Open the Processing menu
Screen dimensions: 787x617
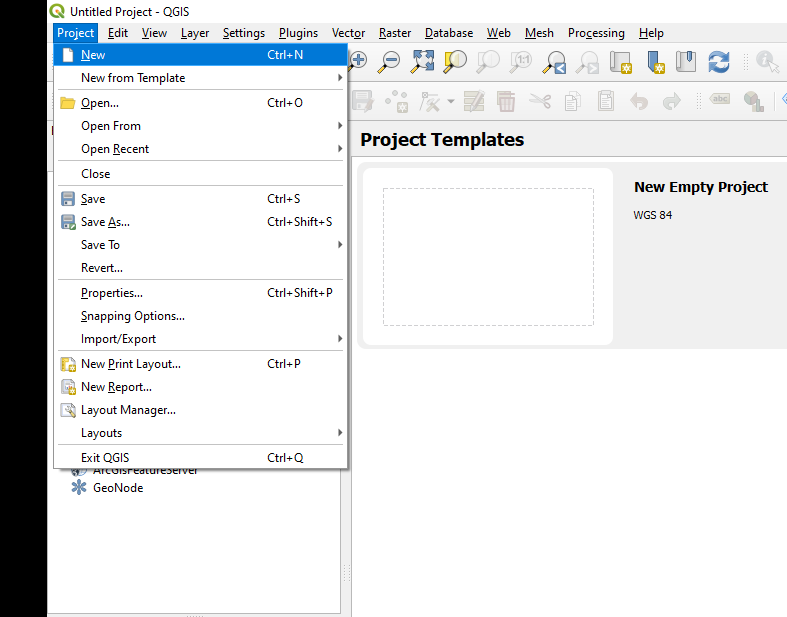[596, 33]
